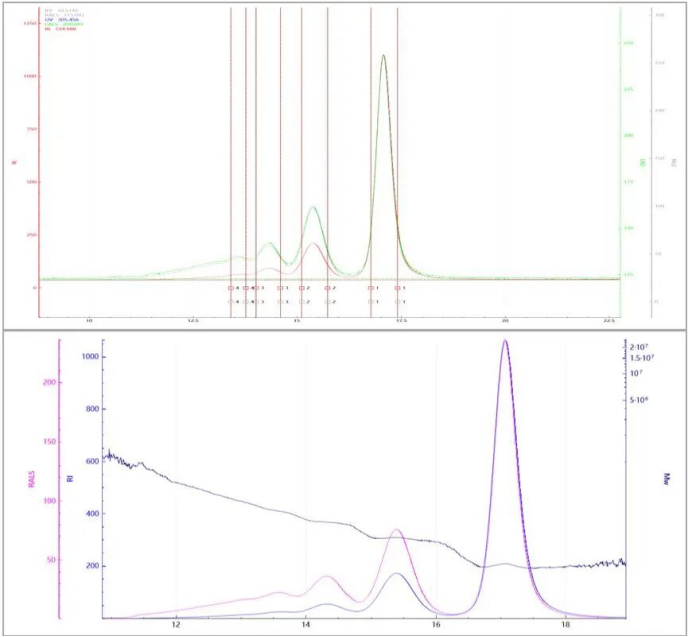Click the leftmost red marker box below the upper baseline
This screenshot has width=693, height=637.
click(x=230, y=288)
